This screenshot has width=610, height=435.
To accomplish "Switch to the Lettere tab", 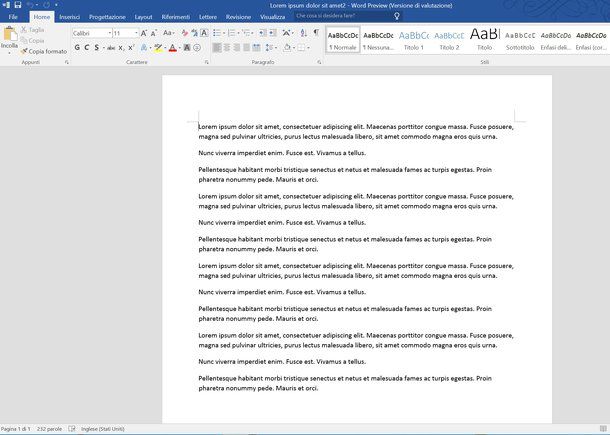I will pos(208,17).
